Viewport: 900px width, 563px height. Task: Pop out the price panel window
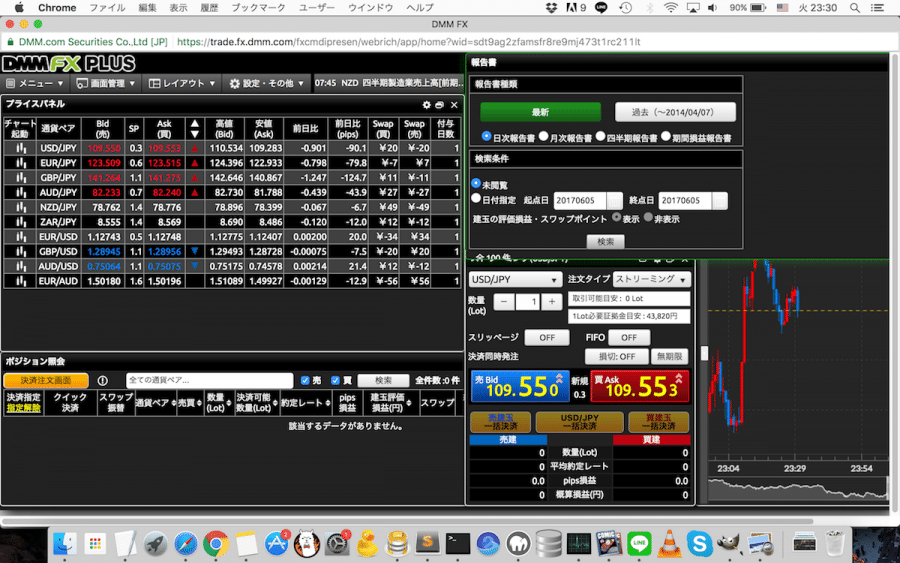pyautogui.click(x=440, y=104)
